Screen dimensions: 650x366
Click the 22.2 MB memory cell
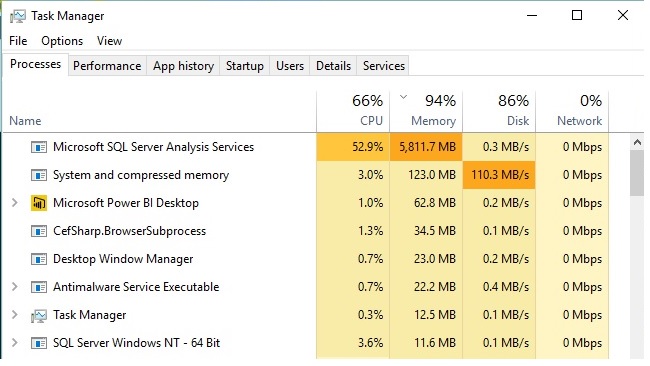pyautogui.click(x=426, y=287)
